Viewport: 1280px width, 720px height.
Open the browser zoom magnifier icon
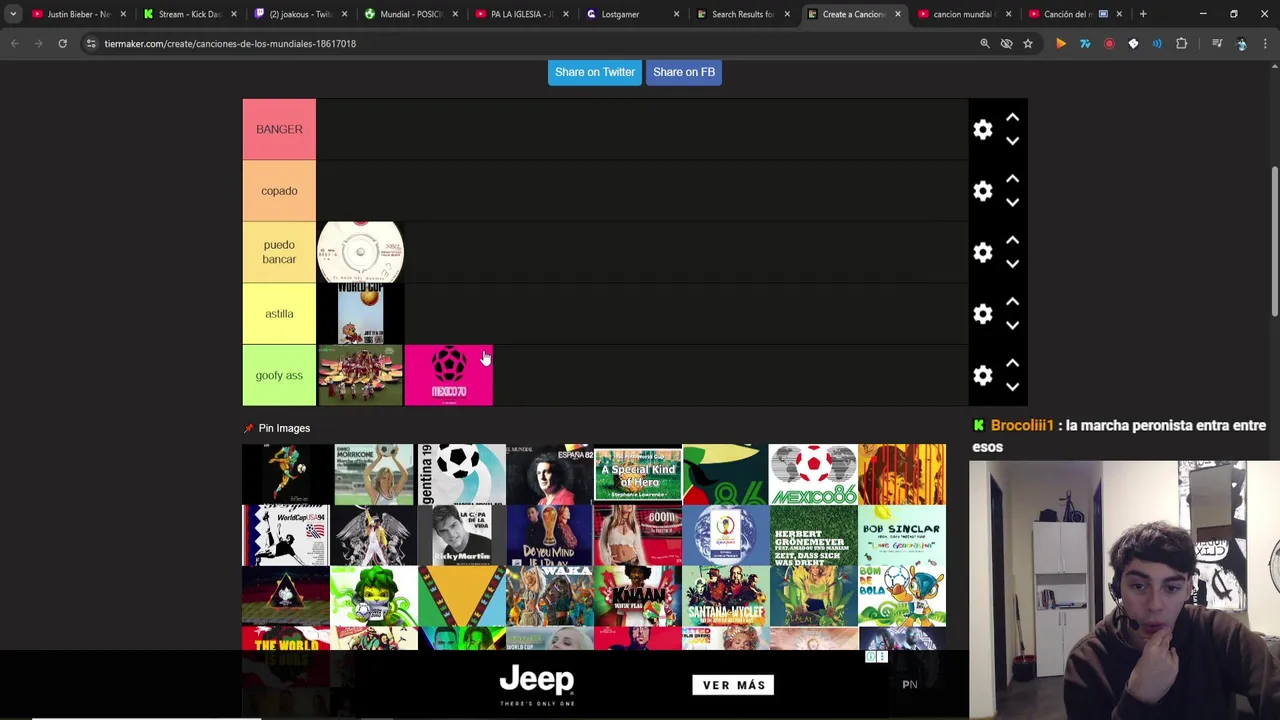coord(985,44)
